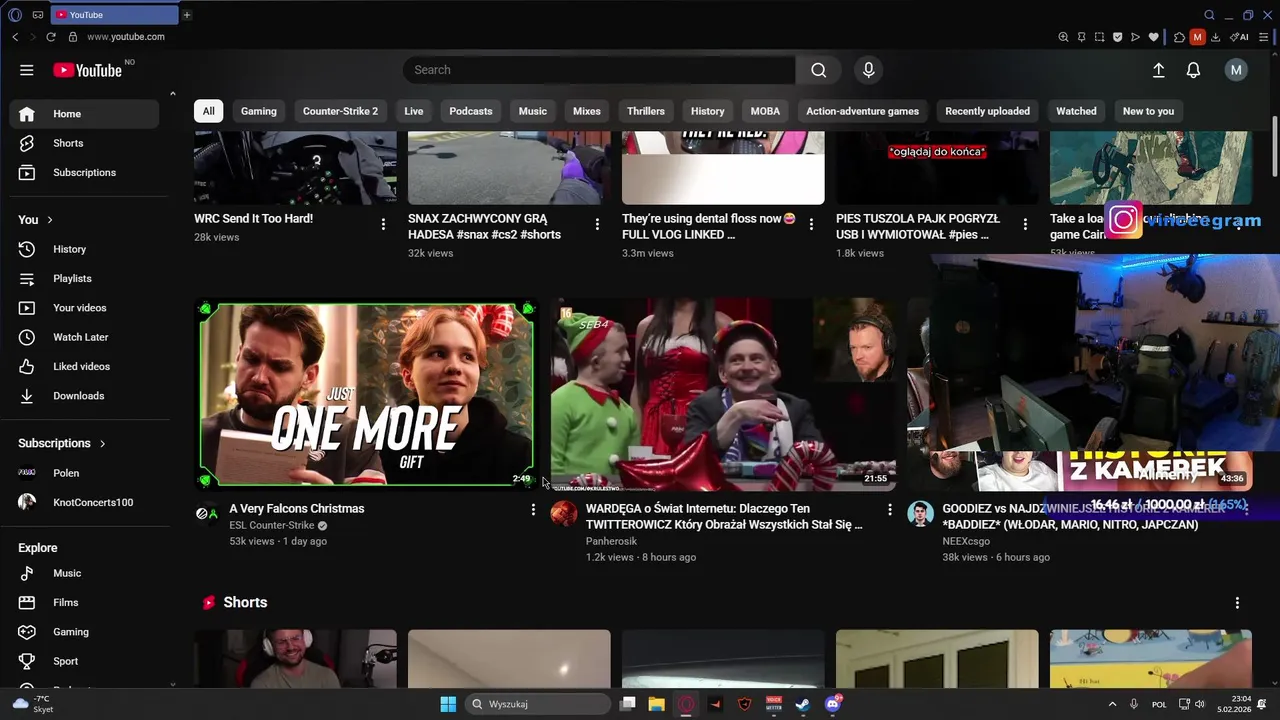The height and width of the screenshot is (720, 1280).
Task: Select the All filter chip
Action: click(x=208, y=111)
